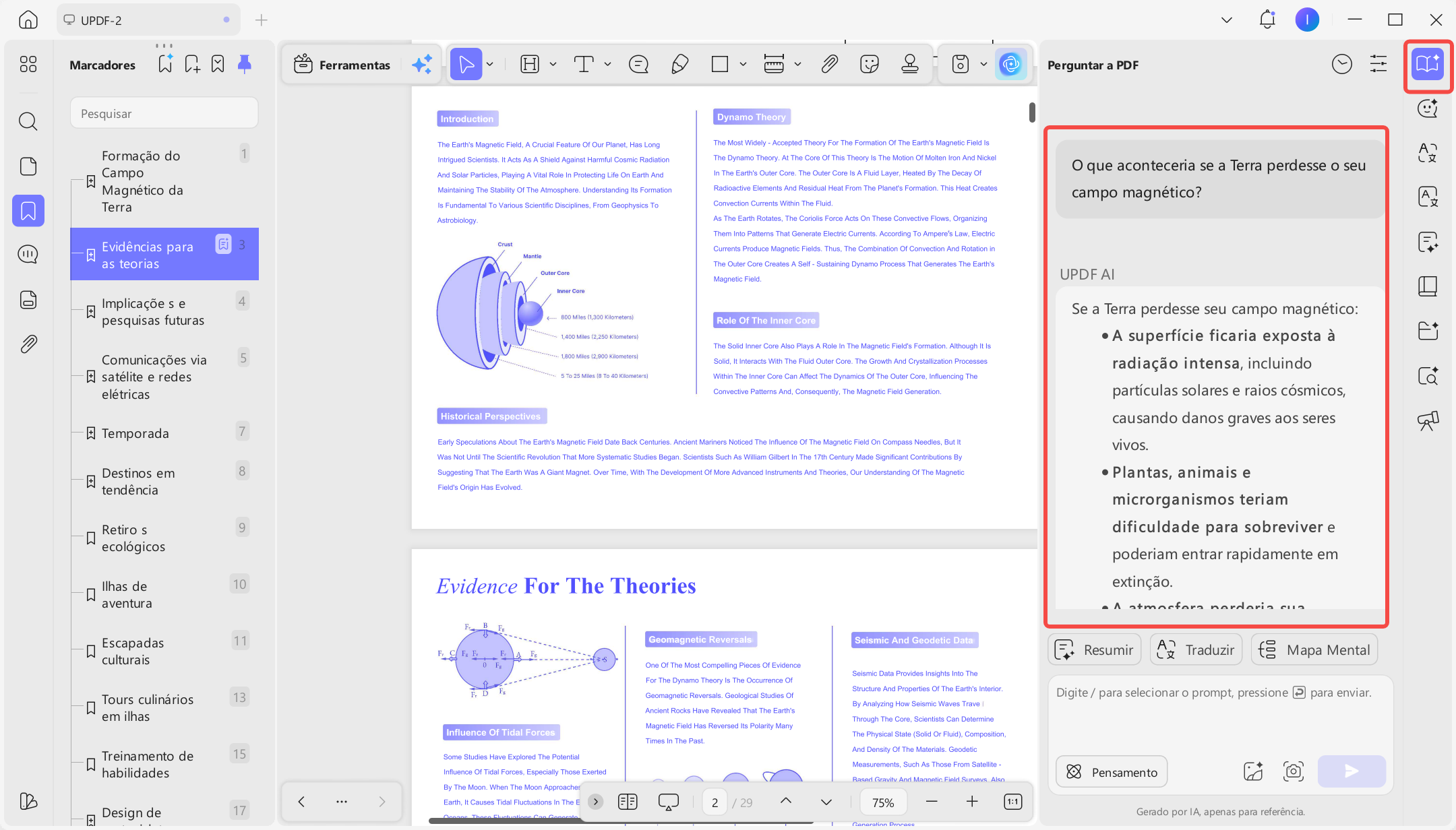Toggle the Pensamento thinking mode
The height and width of the screenshot is (830, 1456).
(1112, 772)
